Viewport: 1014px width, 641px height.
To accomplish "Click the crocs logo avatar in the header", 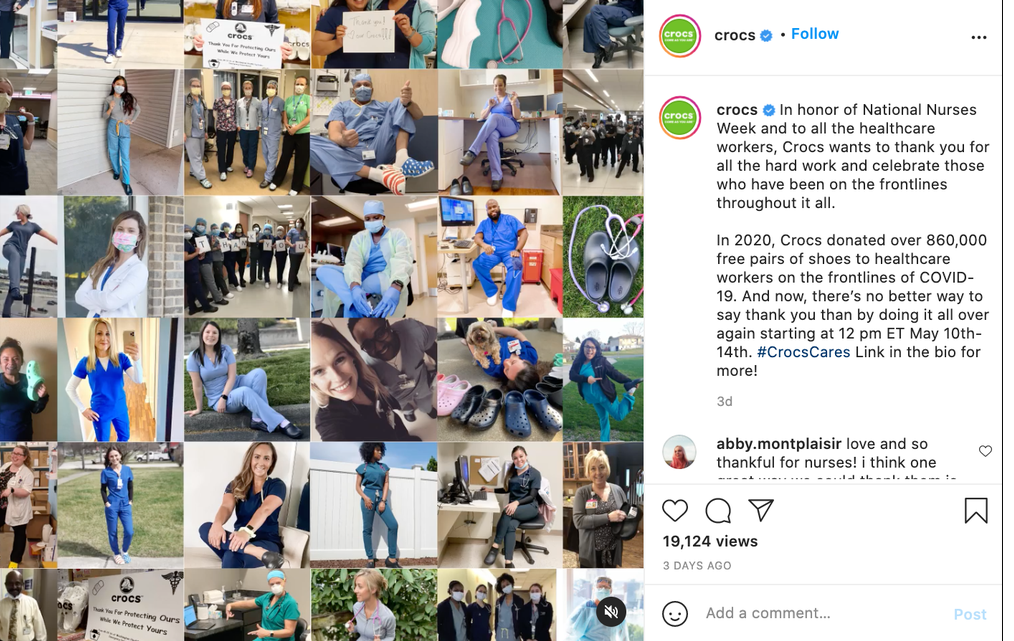I will tap(679, 36).
